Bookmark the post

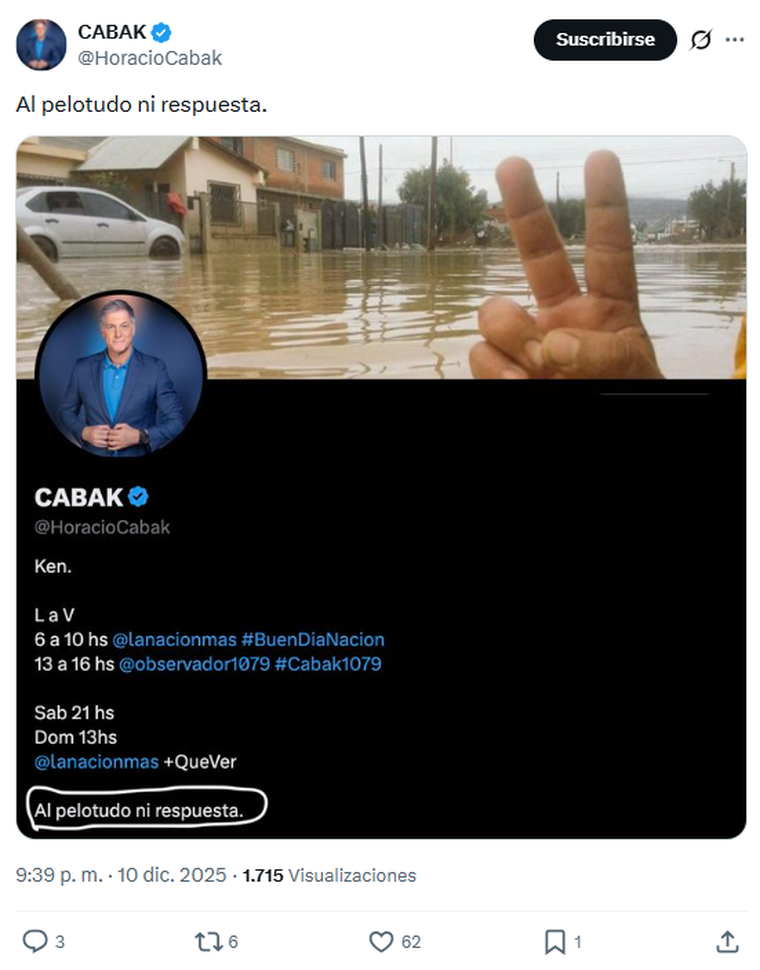point(553,940)
